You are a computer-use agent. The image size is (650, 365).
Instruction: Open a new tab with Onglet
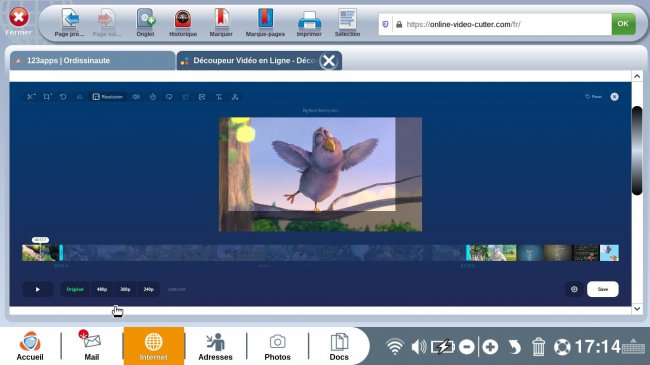tap(146, 23)
